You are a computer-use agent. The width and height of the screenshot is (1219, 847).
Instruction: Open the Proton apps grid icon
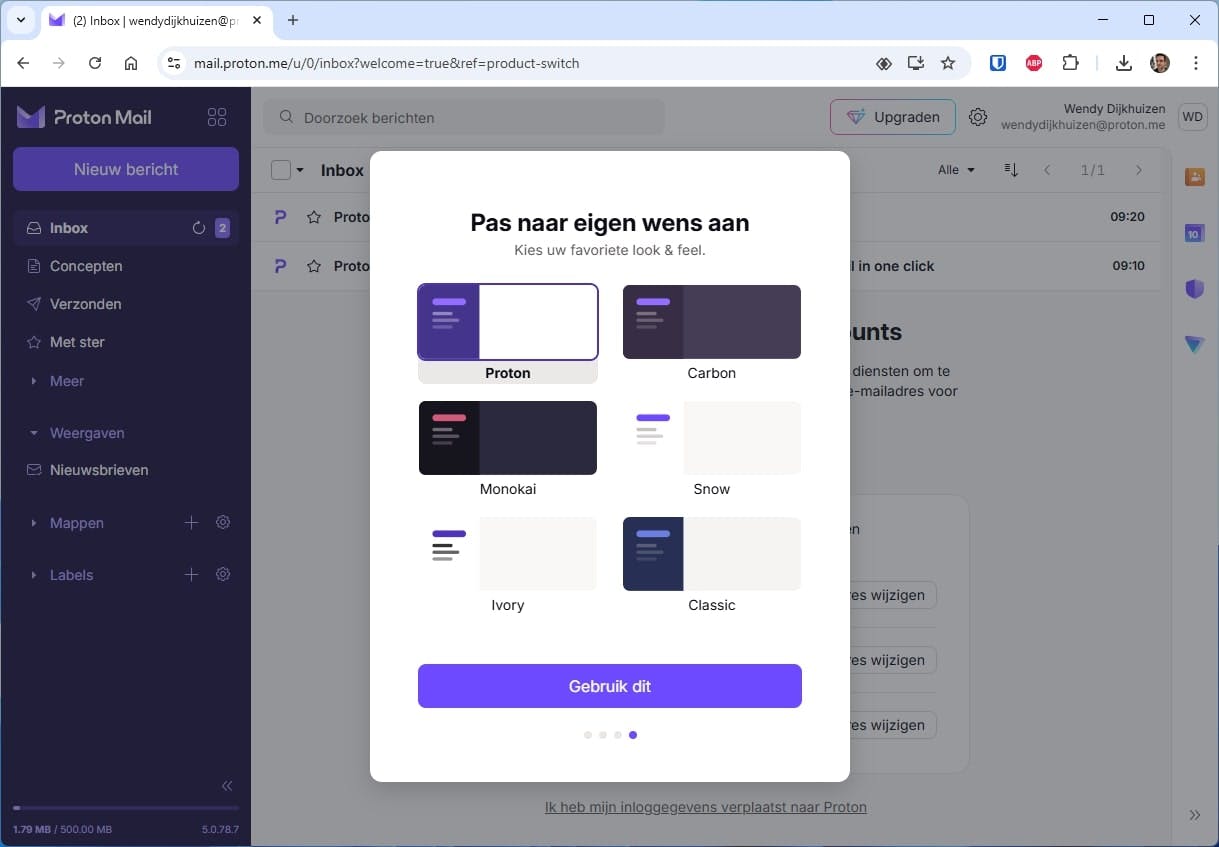[217, 117]
